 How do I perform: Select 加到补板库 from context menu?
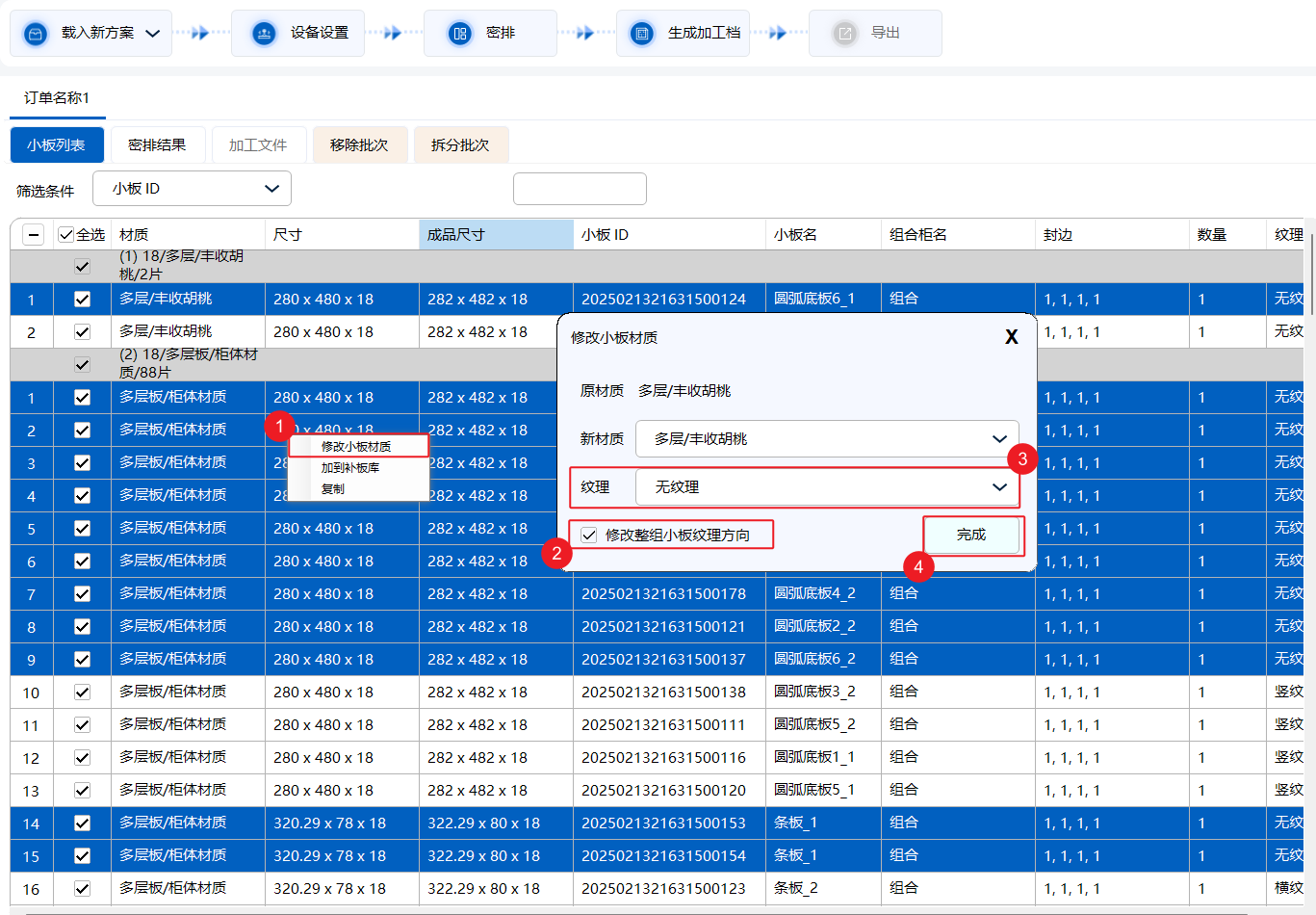point(350,468)
